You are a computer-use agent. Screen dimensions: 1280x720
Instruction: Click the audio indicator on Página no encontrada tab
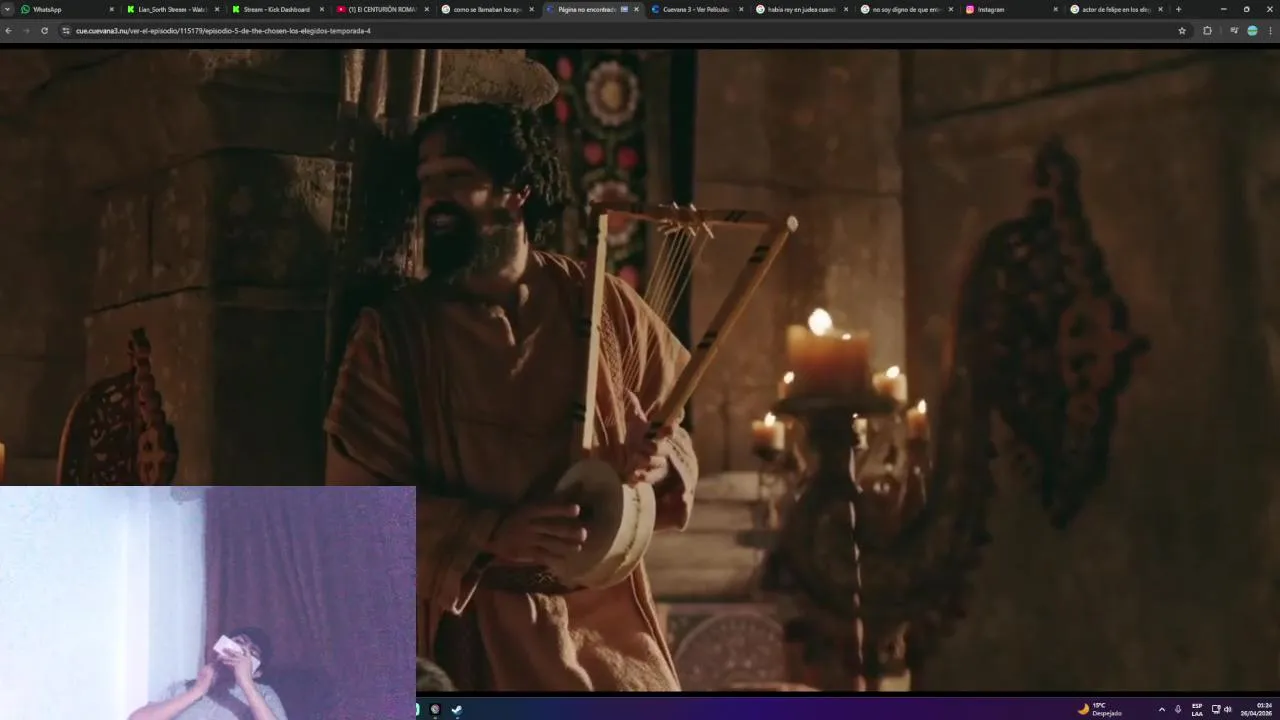pos(624,9)
